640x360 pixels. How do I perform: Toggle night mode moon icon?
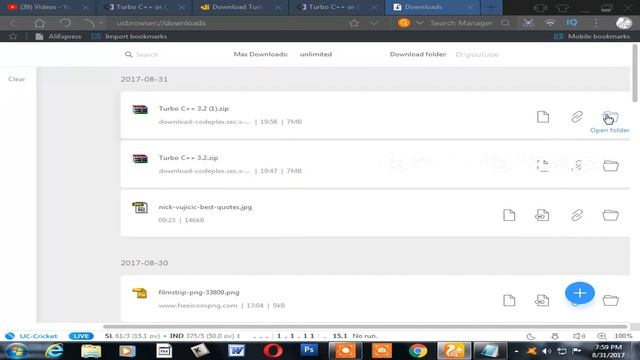point(531,336)
